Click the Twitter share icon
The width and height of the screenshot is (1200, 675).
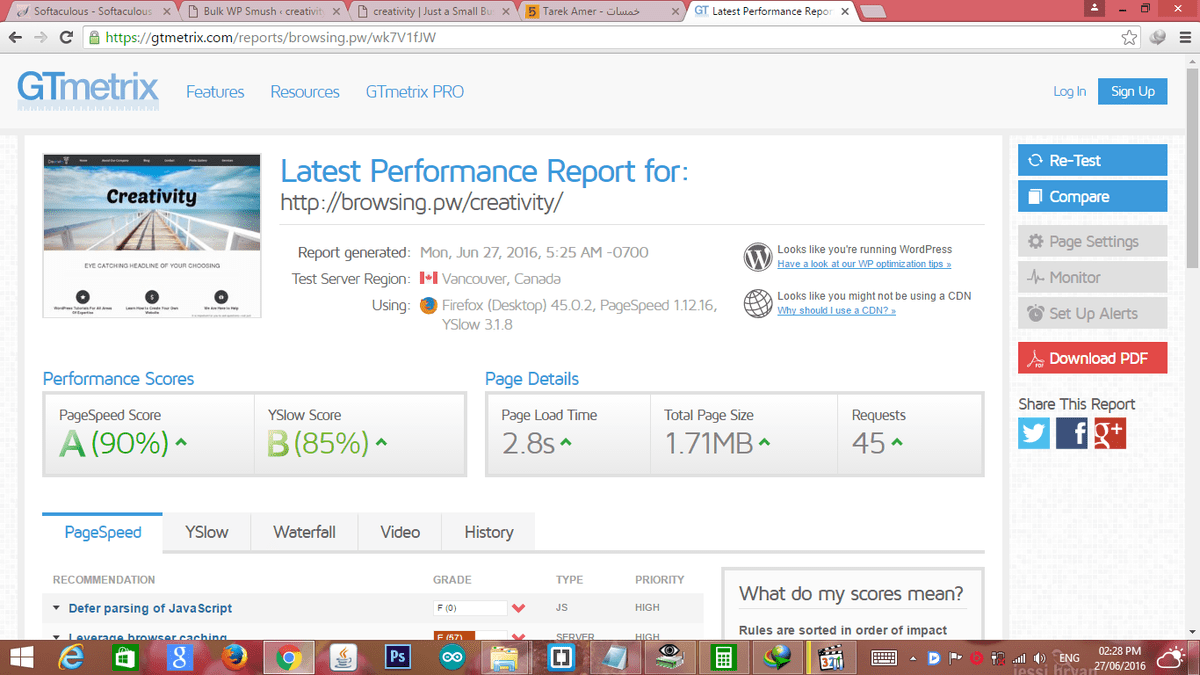click(1034, 432)
